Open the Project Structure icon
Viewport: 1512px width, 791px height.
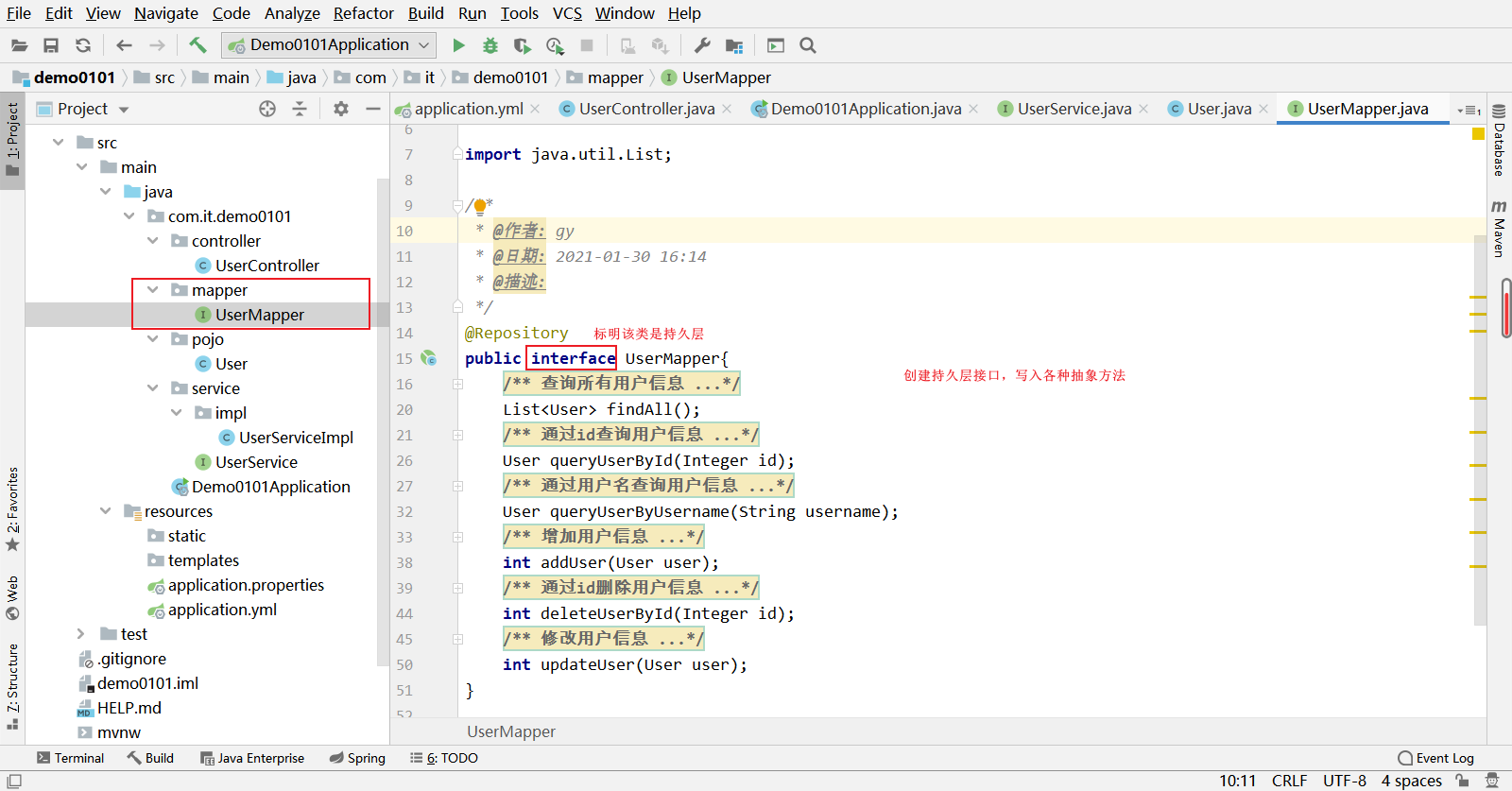point(734,45)
